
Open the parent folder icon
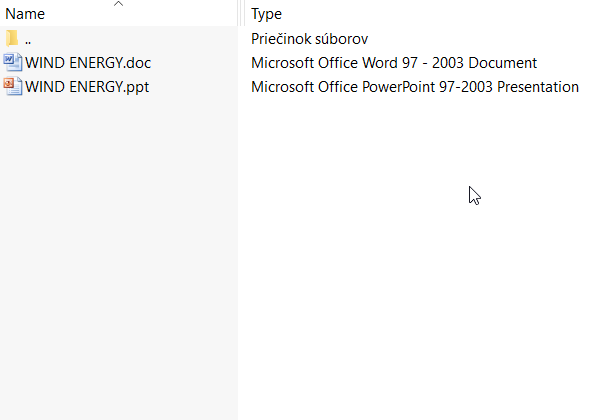coord(12,38)
